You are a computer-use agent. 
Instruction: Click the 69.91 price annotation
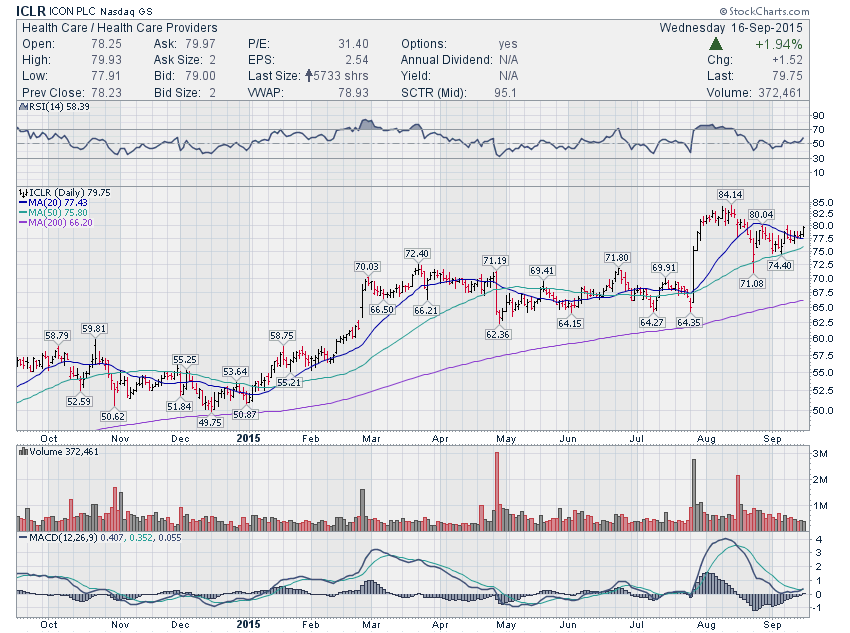click(x=664, y=268)
